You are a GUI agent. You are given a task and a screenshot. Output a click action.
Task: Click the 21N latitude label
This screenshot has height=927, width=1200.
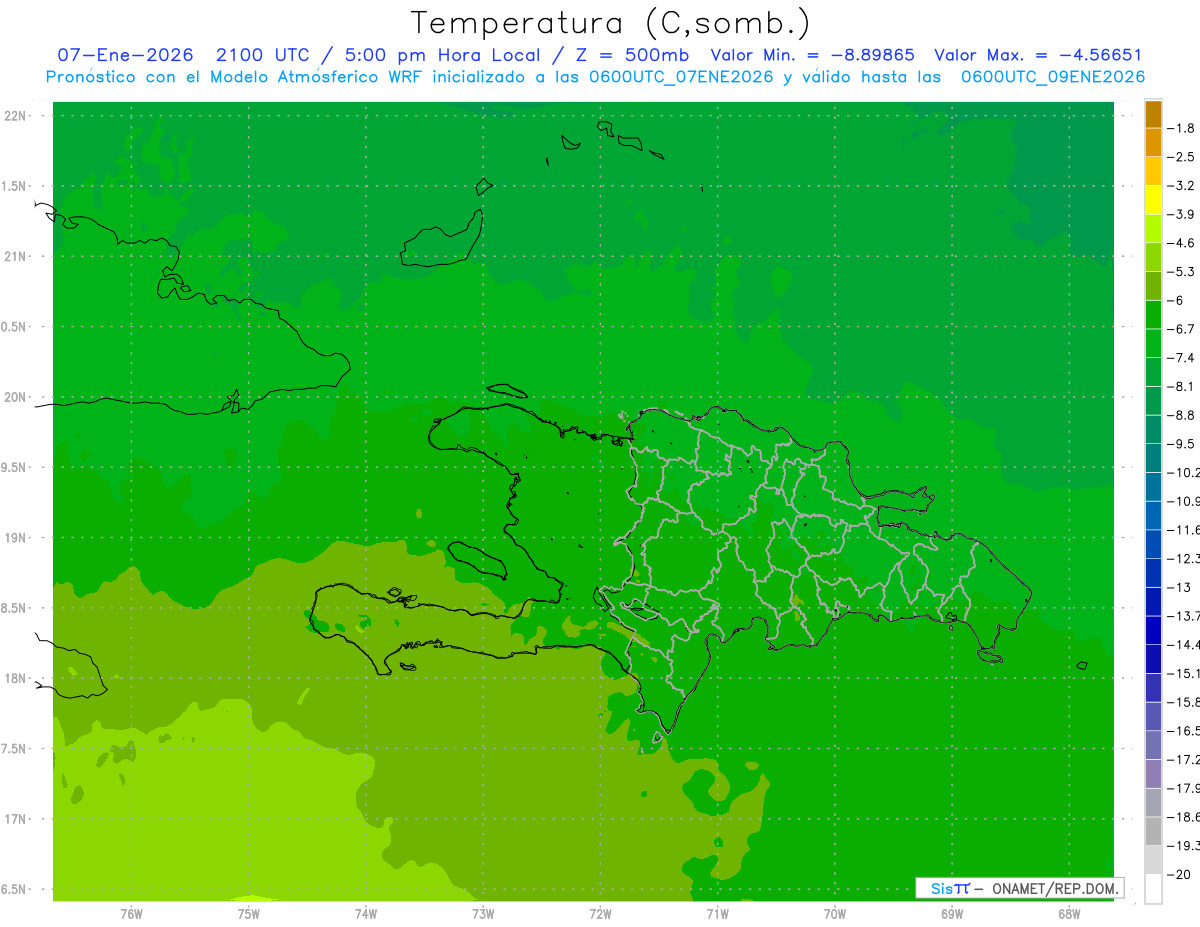pyautogui.click(x=16, y=256)
